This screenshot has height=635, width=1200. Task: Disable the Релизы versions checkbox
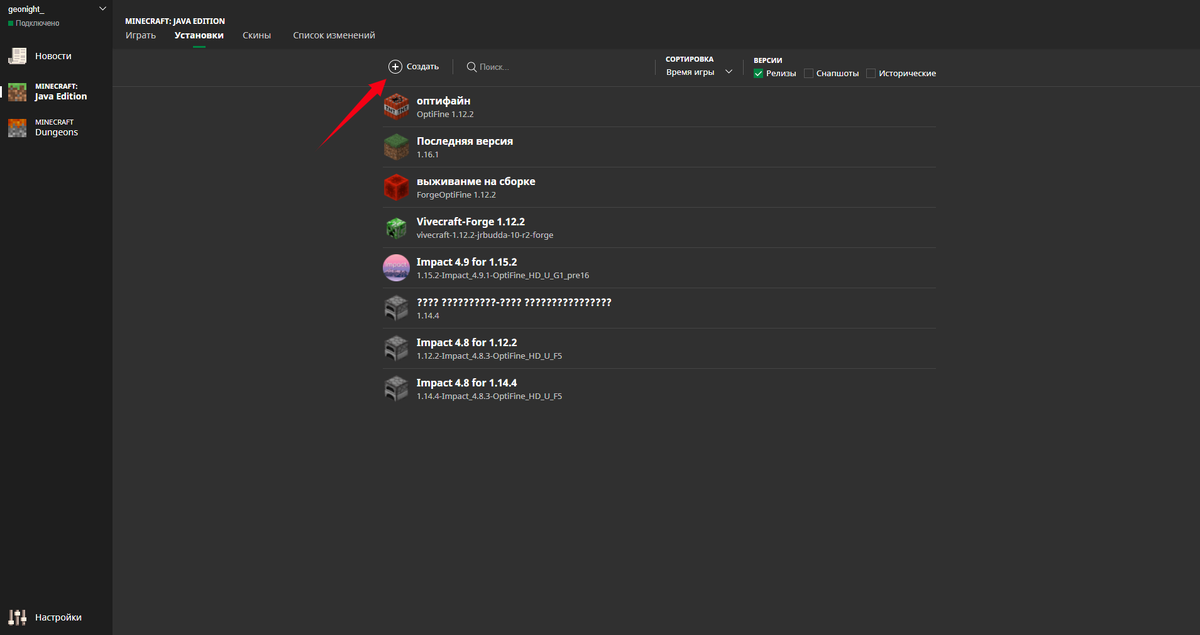(759, 73)
